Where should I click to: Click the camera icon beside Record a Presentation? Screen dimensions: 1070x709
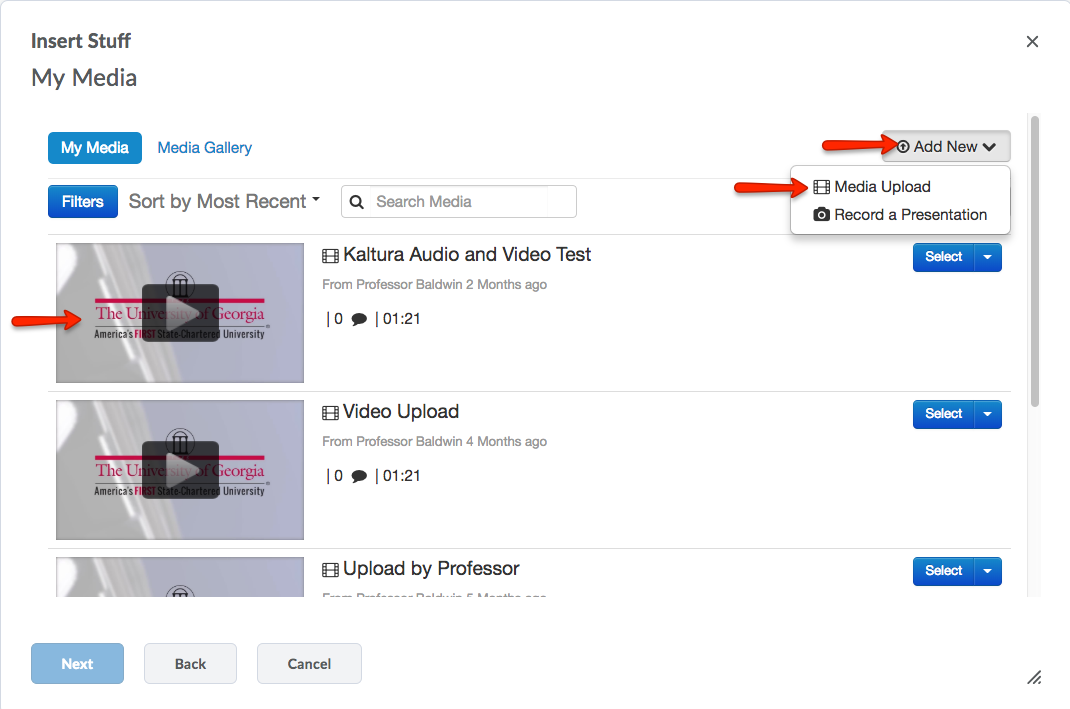(x=822, y=215)
